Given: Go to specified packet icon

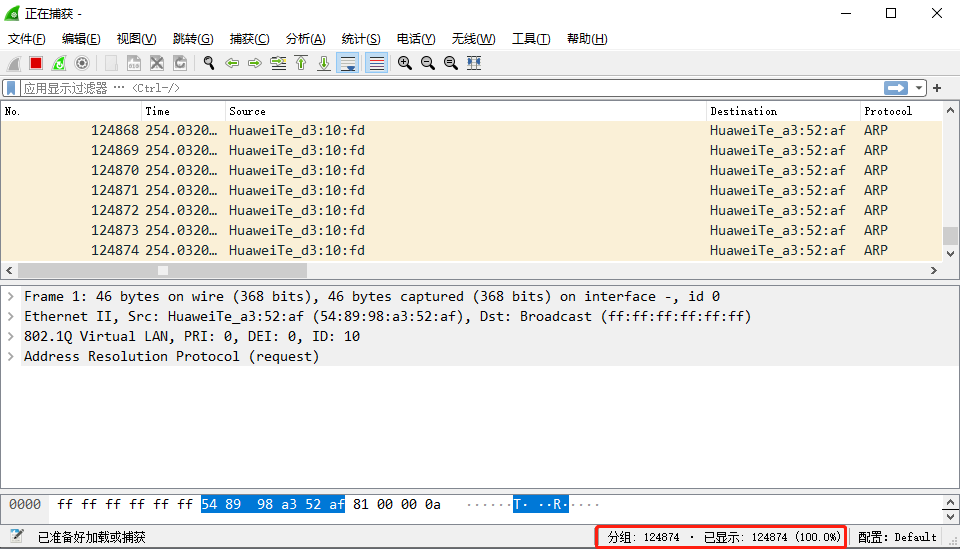Looking at the screenshot, I should pos(278,63).
